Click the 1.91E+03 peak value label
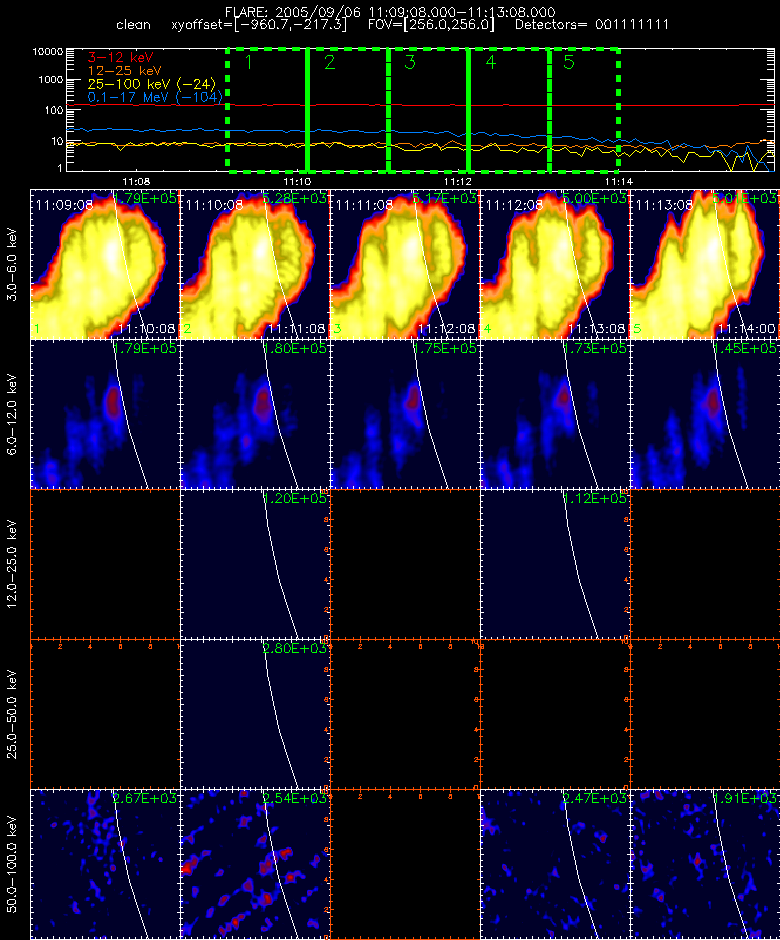Screen dimensions: 780x940 [x=745, y=798]
